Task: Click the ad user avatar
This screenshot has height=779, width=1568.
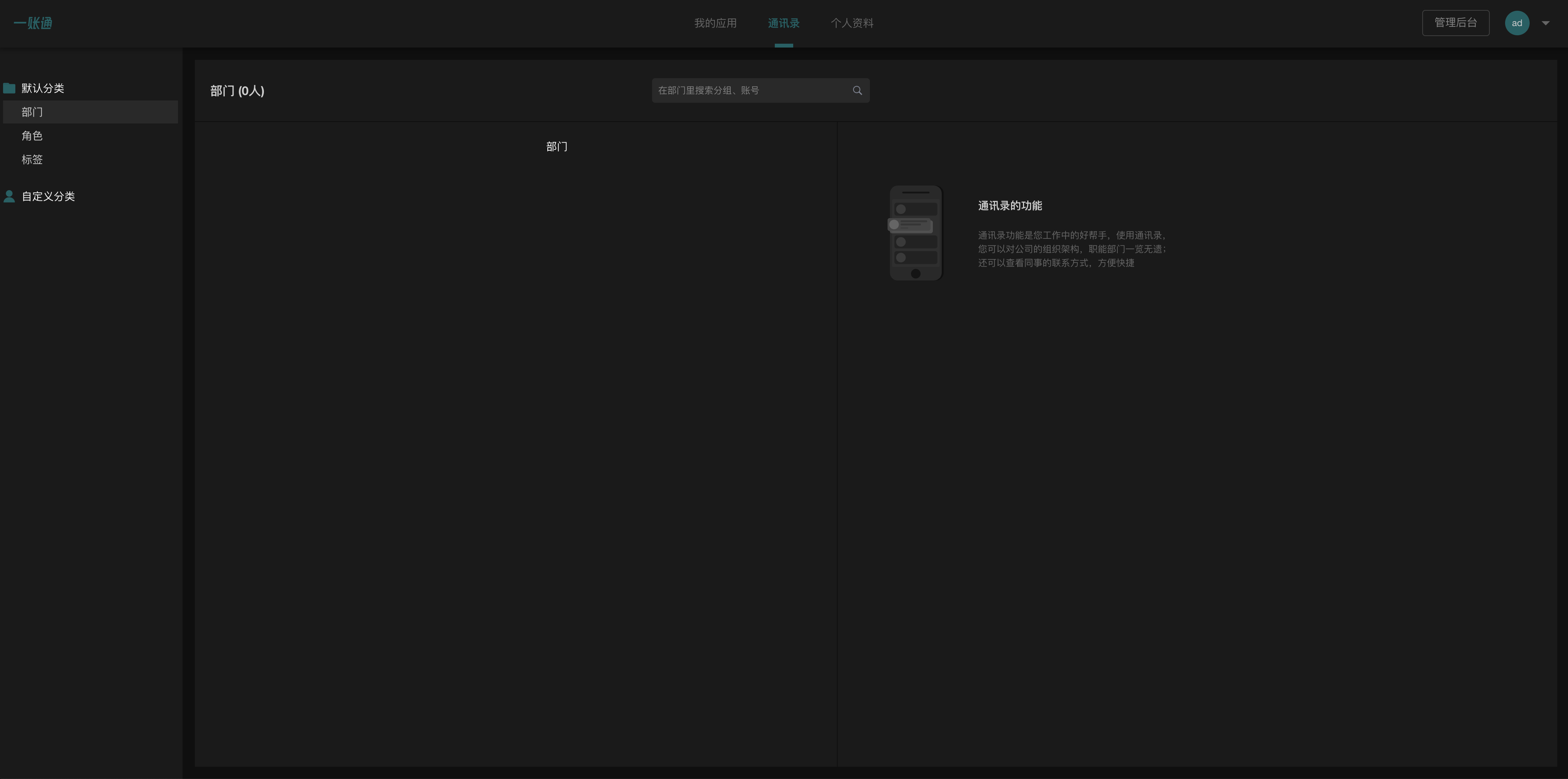Action: [x=1516, y=23]
